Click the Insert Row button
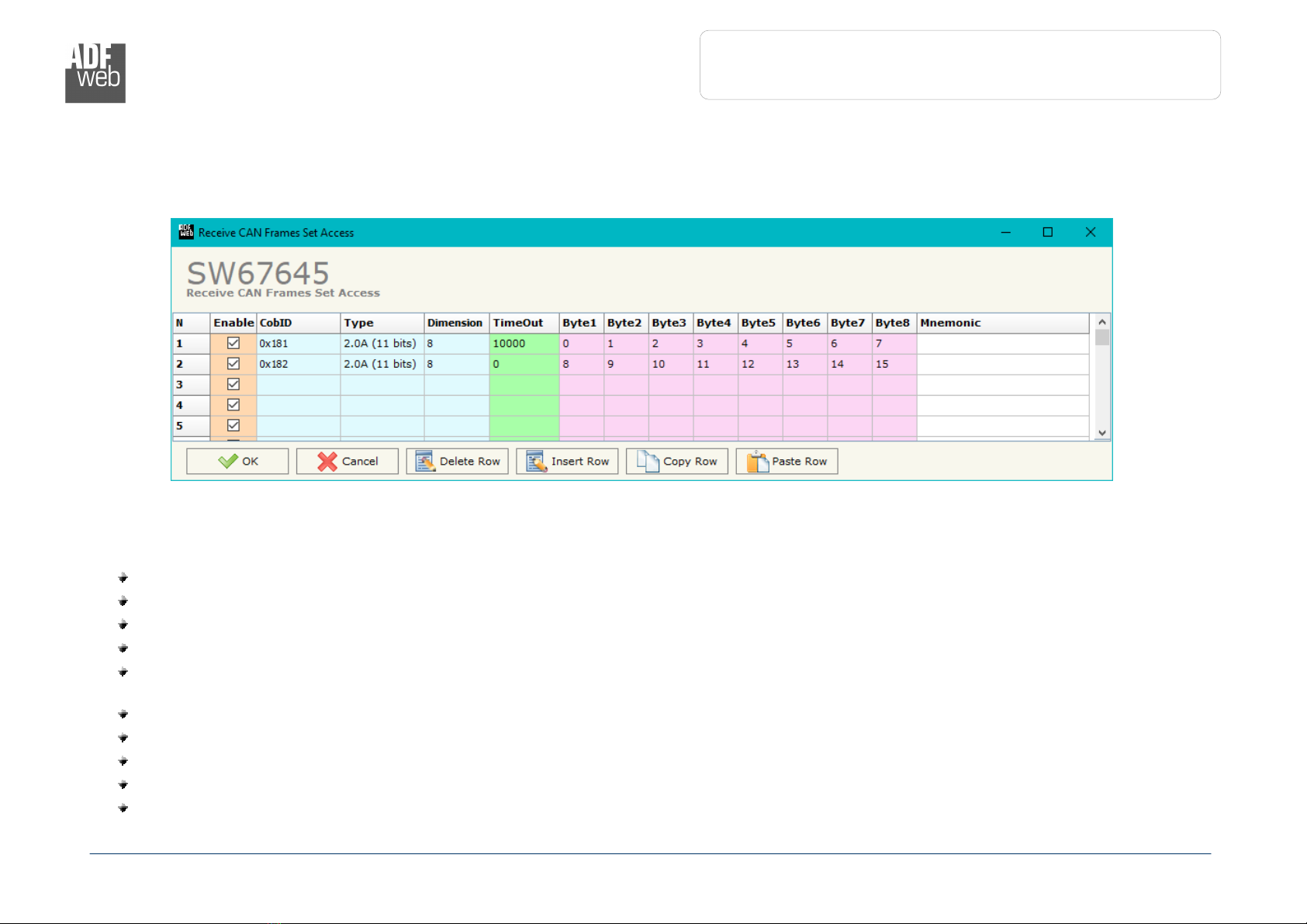This screenshot has height=924, width=1307. coord(567,461)
